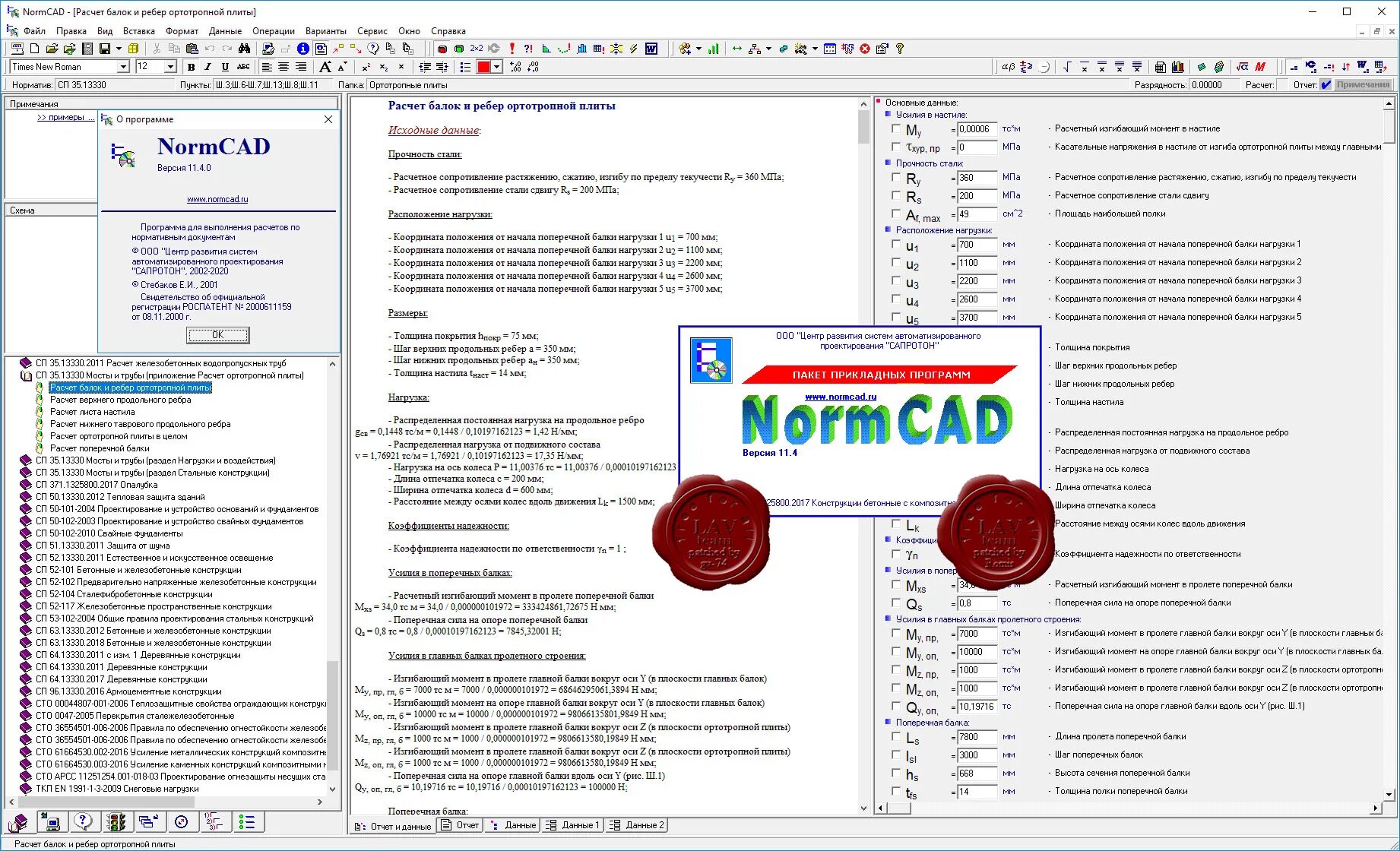Open www.normcad.ru link in About dialog
Screen dimensions: 1400x851
click(217, 199)
